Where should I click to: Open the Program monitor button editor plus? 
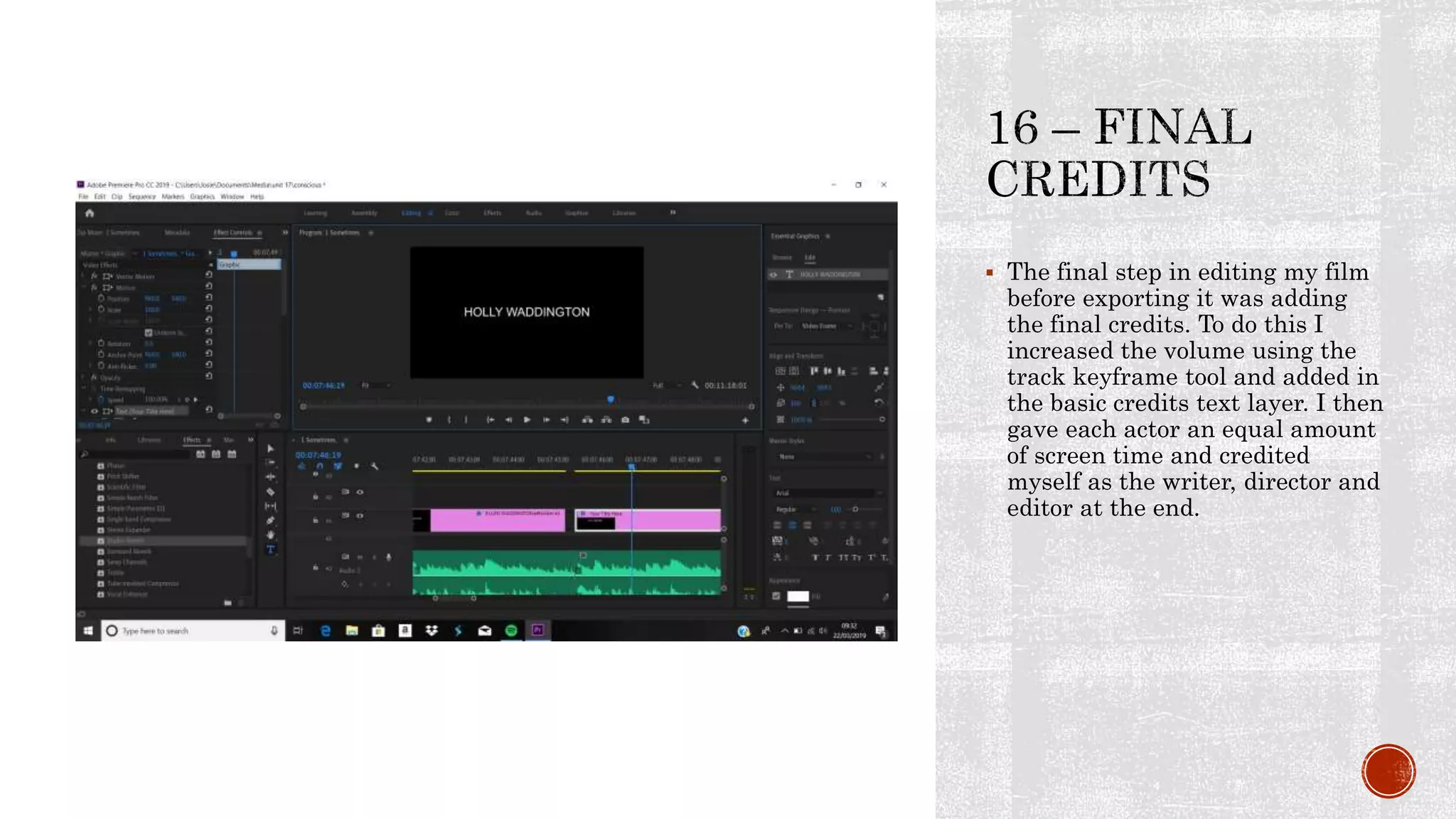pyautogui.click(x=745, y=420)
